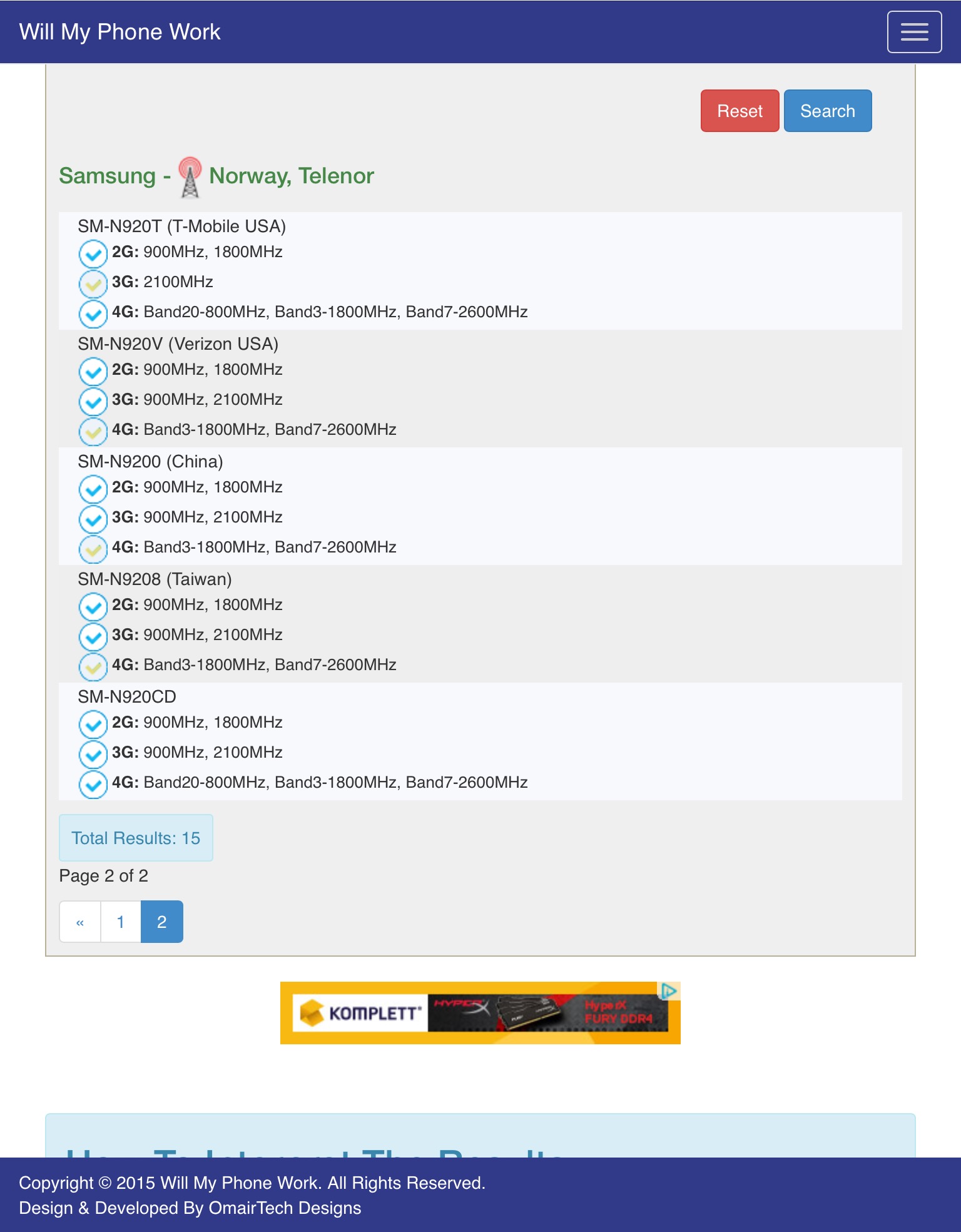Click the blue Search button
The height and width of the screenshot is (1232, 961).
[x=827, y=111]
